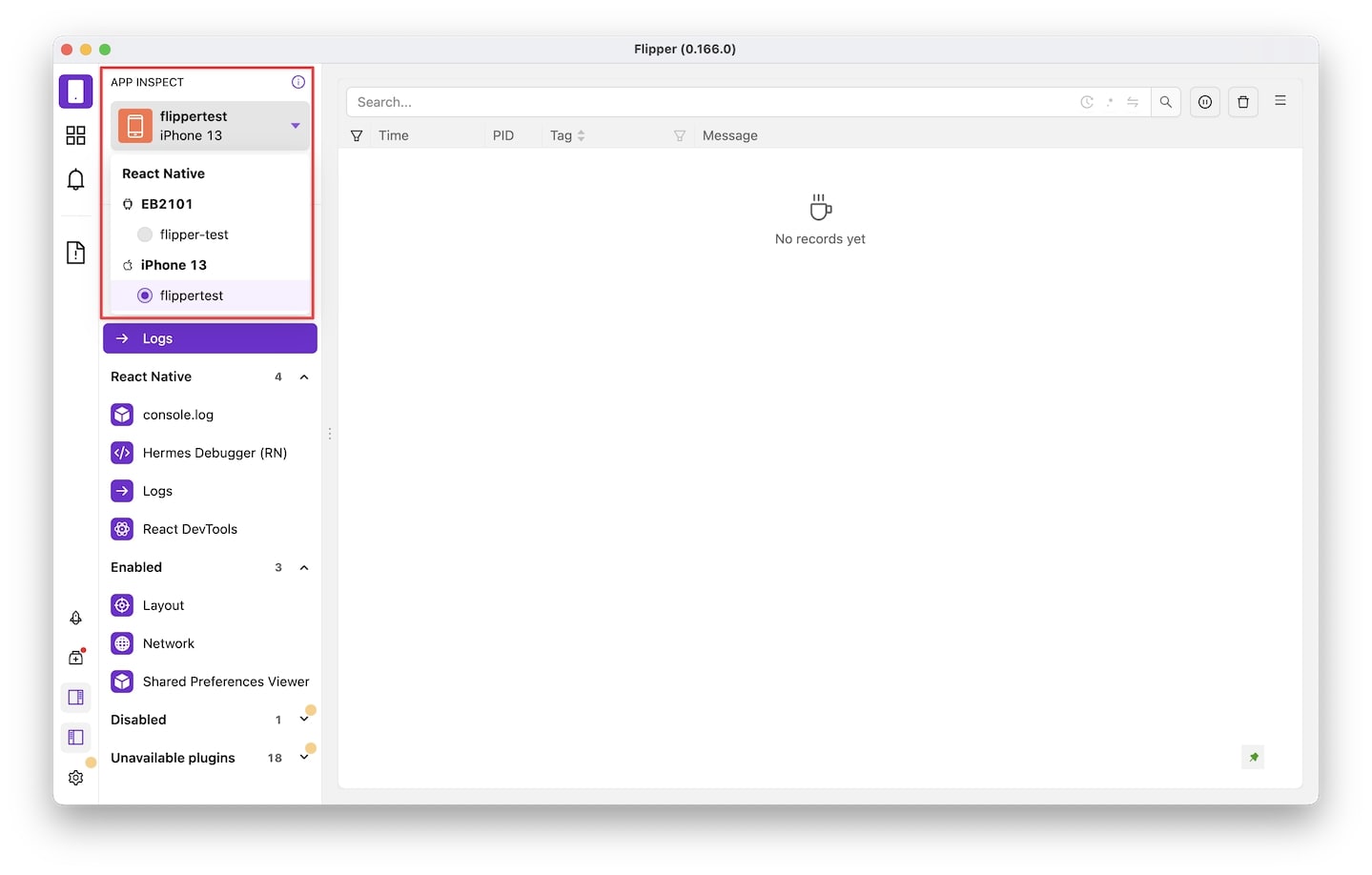Open the Notifications bell icon
The image size is (1372, 875).
75,179
